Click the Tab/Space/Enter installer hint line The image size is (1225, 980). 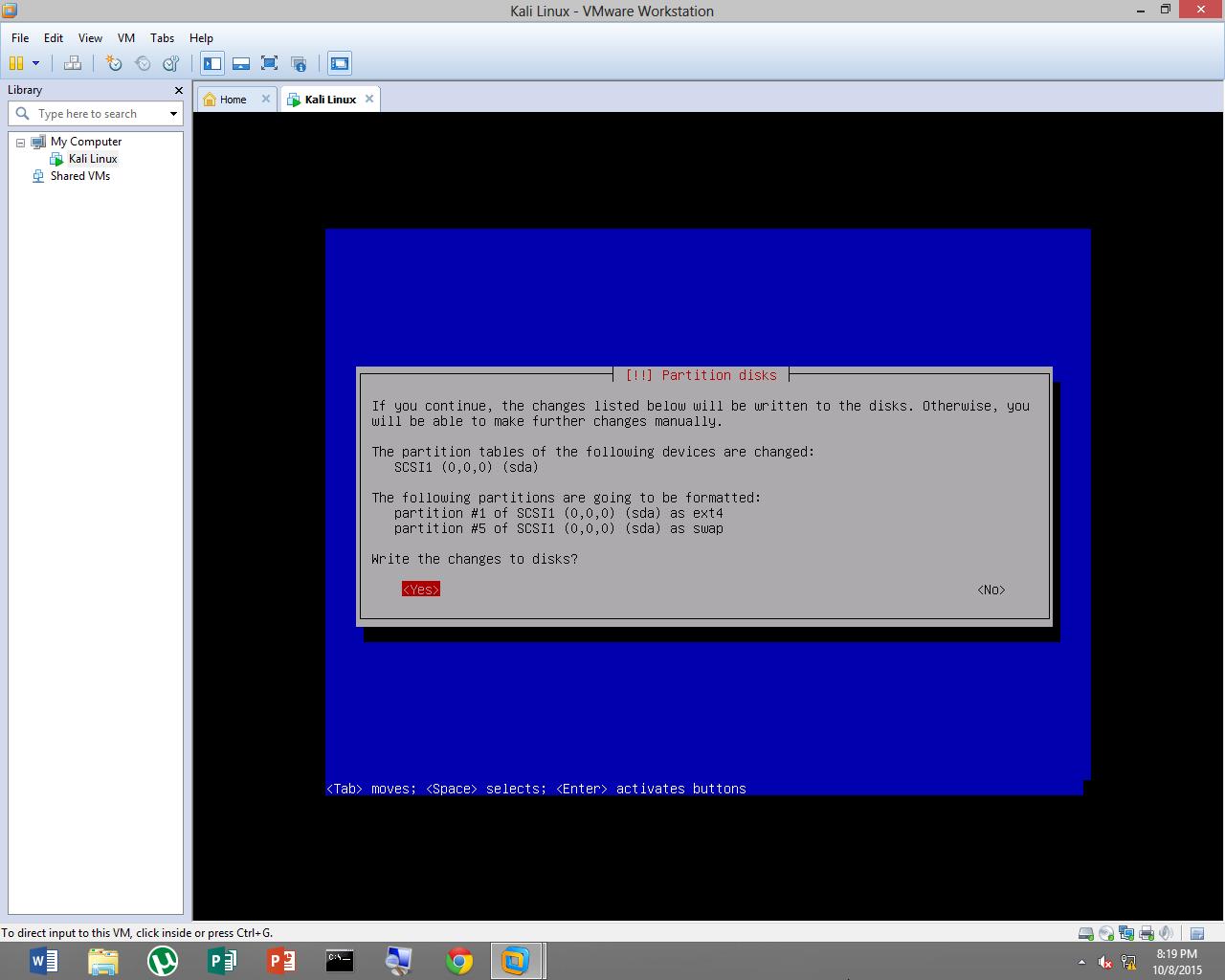[x=536, y=789]
